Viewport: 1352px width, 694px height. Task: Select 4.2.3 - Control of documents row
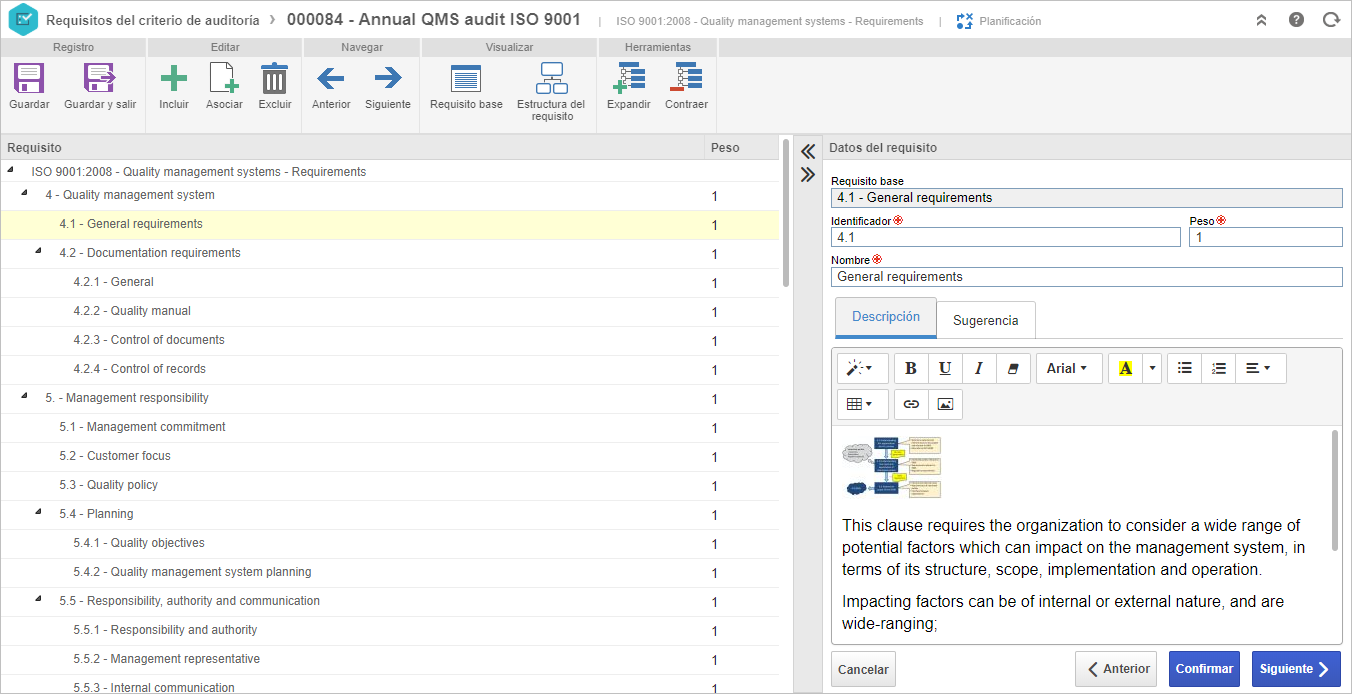point(390,341)
